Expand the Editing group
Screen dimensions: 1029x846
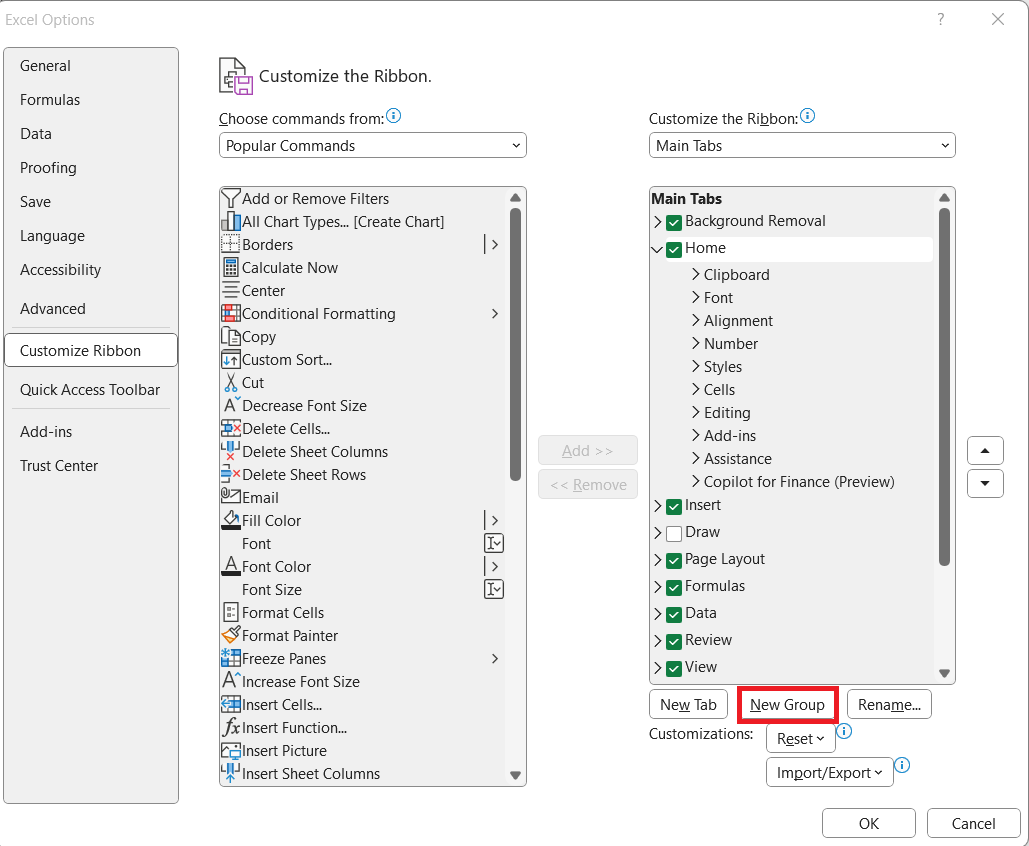(x=696, y=412)
